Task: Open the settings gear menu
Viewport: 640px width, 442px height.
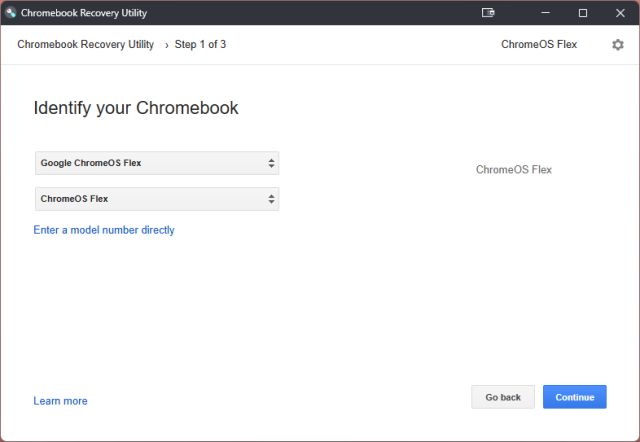Action: (x=617, y=45)
